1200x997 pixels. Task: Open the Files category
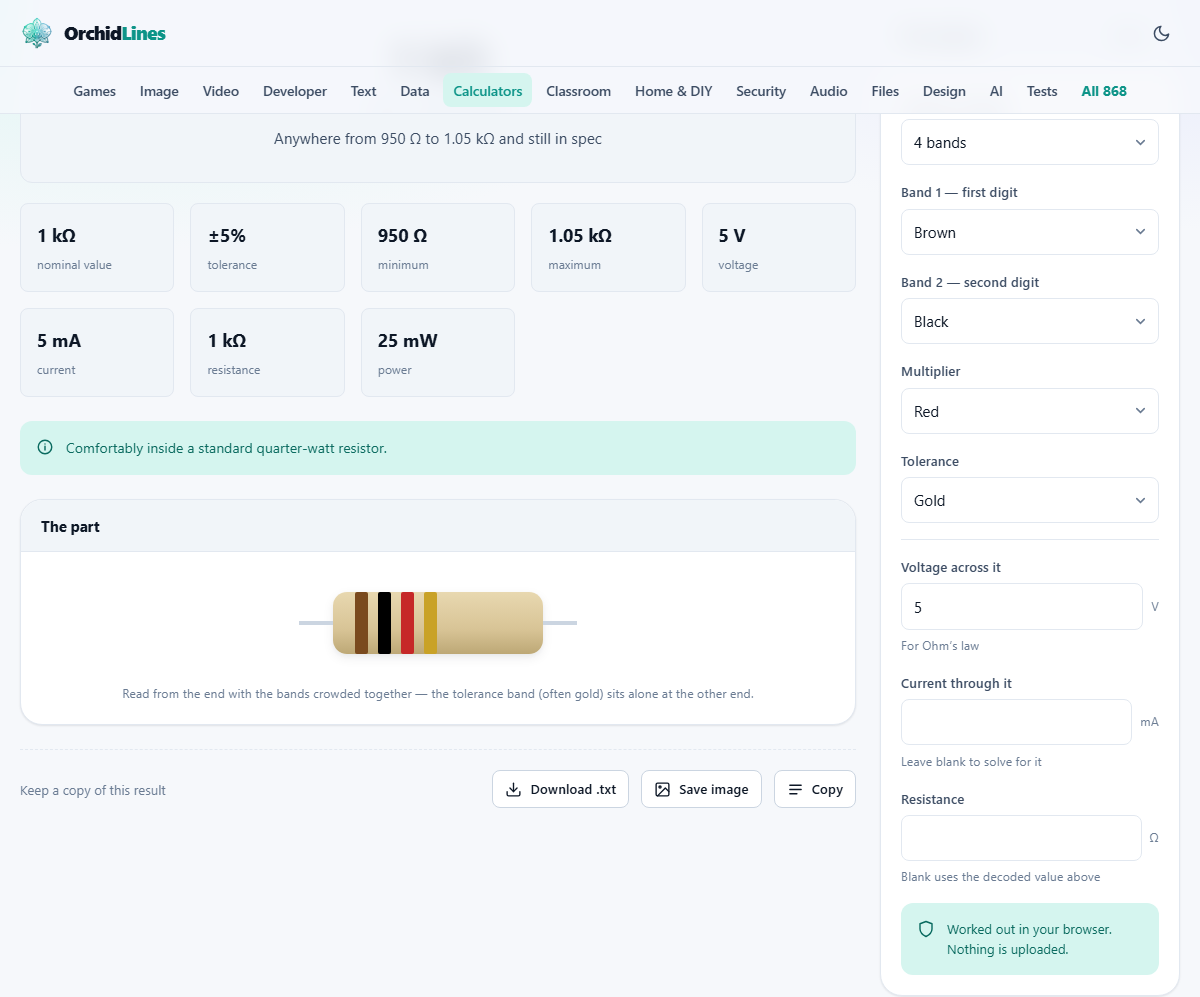tap(885, 91)
